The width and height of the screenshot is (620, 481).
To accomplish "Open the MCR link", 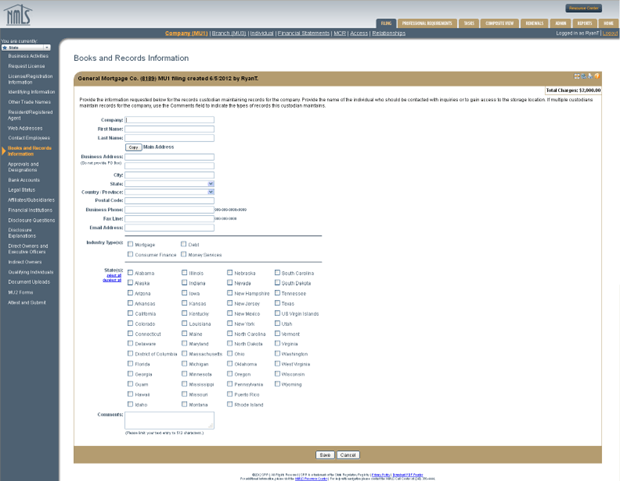I will tap(340, 33).
